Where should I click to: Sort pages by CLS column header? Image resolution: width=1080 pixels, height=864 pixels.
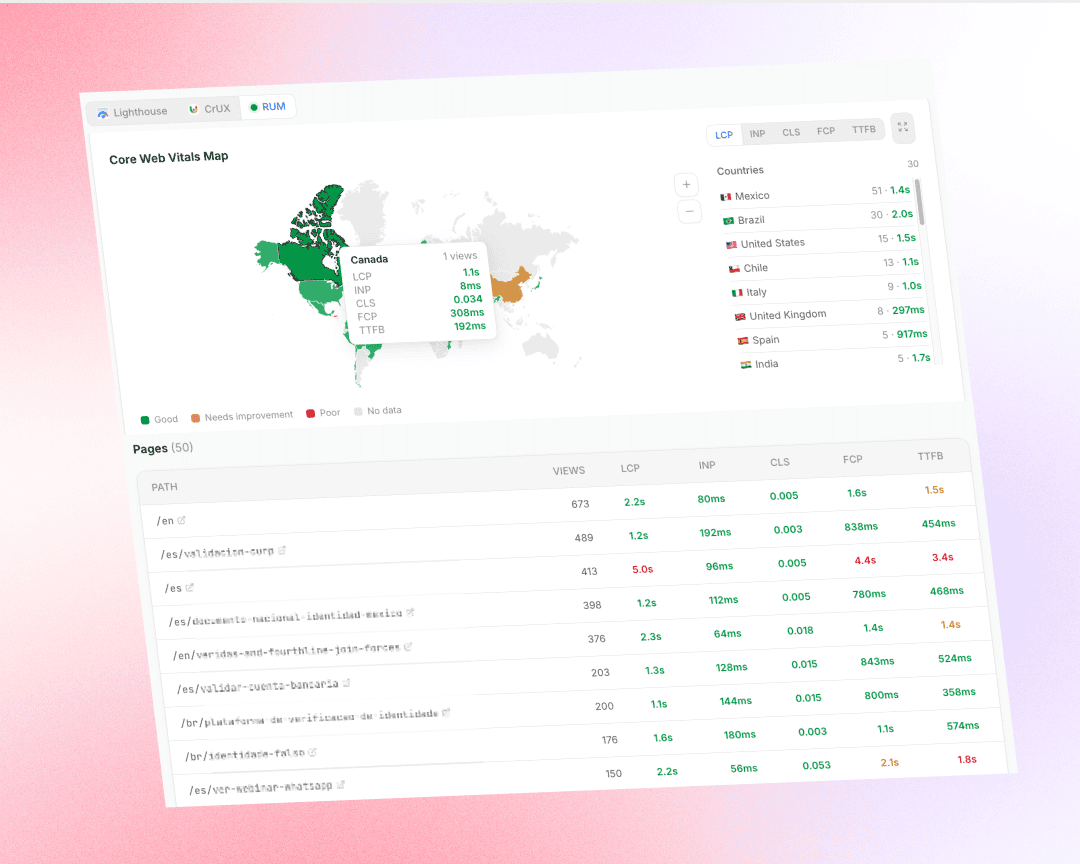780,462
